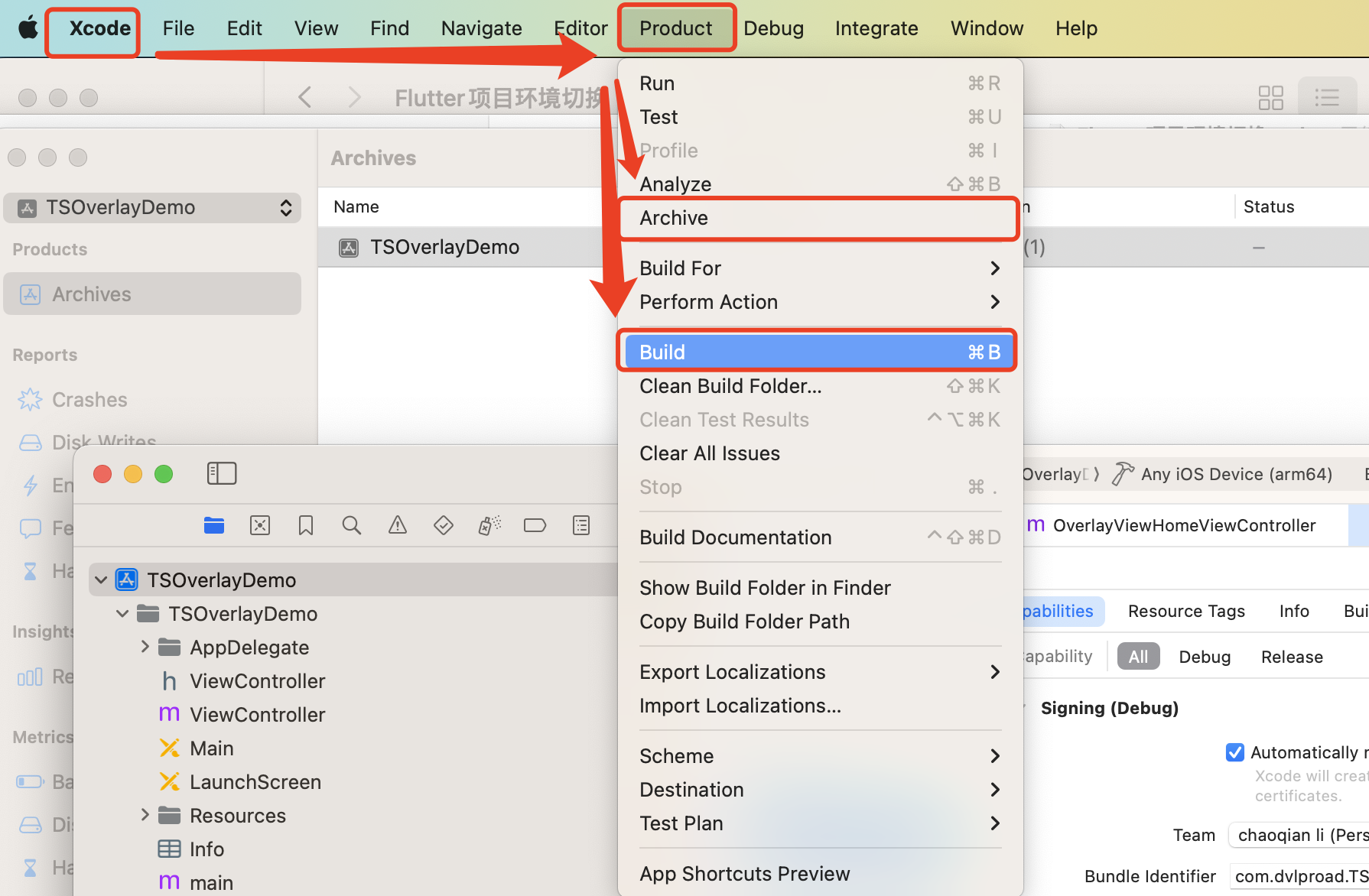Screen dimensions: 1369x896
Task: Open the Source Control navigator
Action: tap(260, 525)
